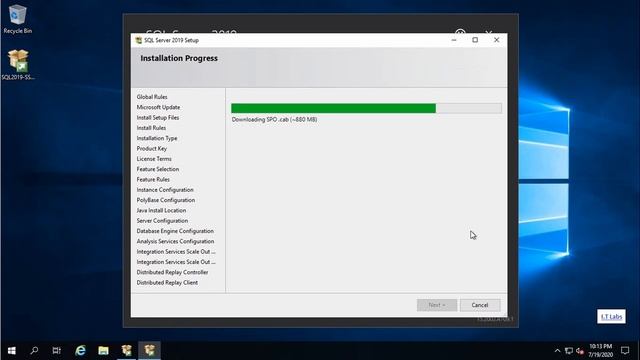Select the Distributed Replay Controller step

coord(172,272)
